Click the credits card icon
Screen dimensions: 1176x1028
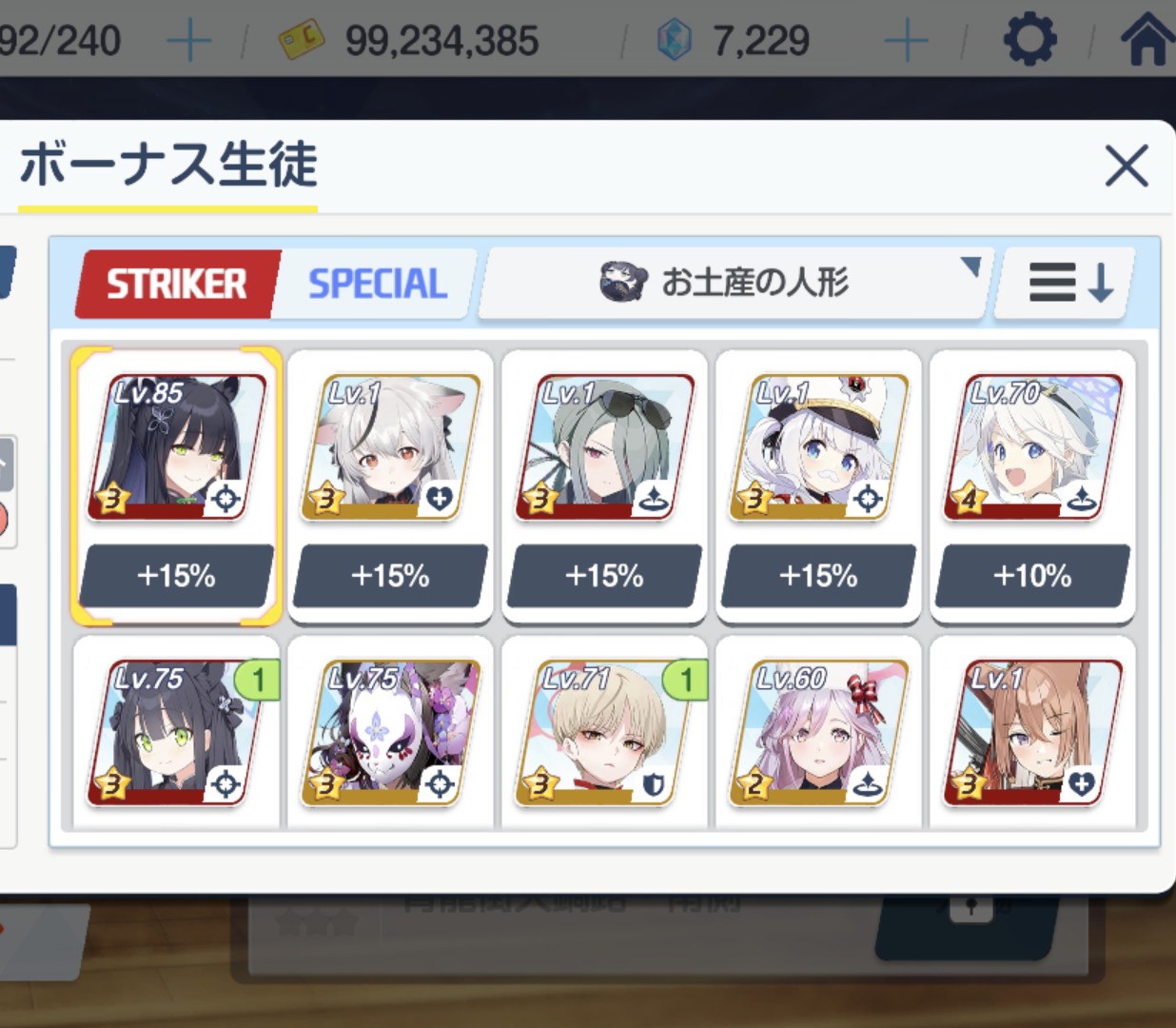click(x=301, y=40)
